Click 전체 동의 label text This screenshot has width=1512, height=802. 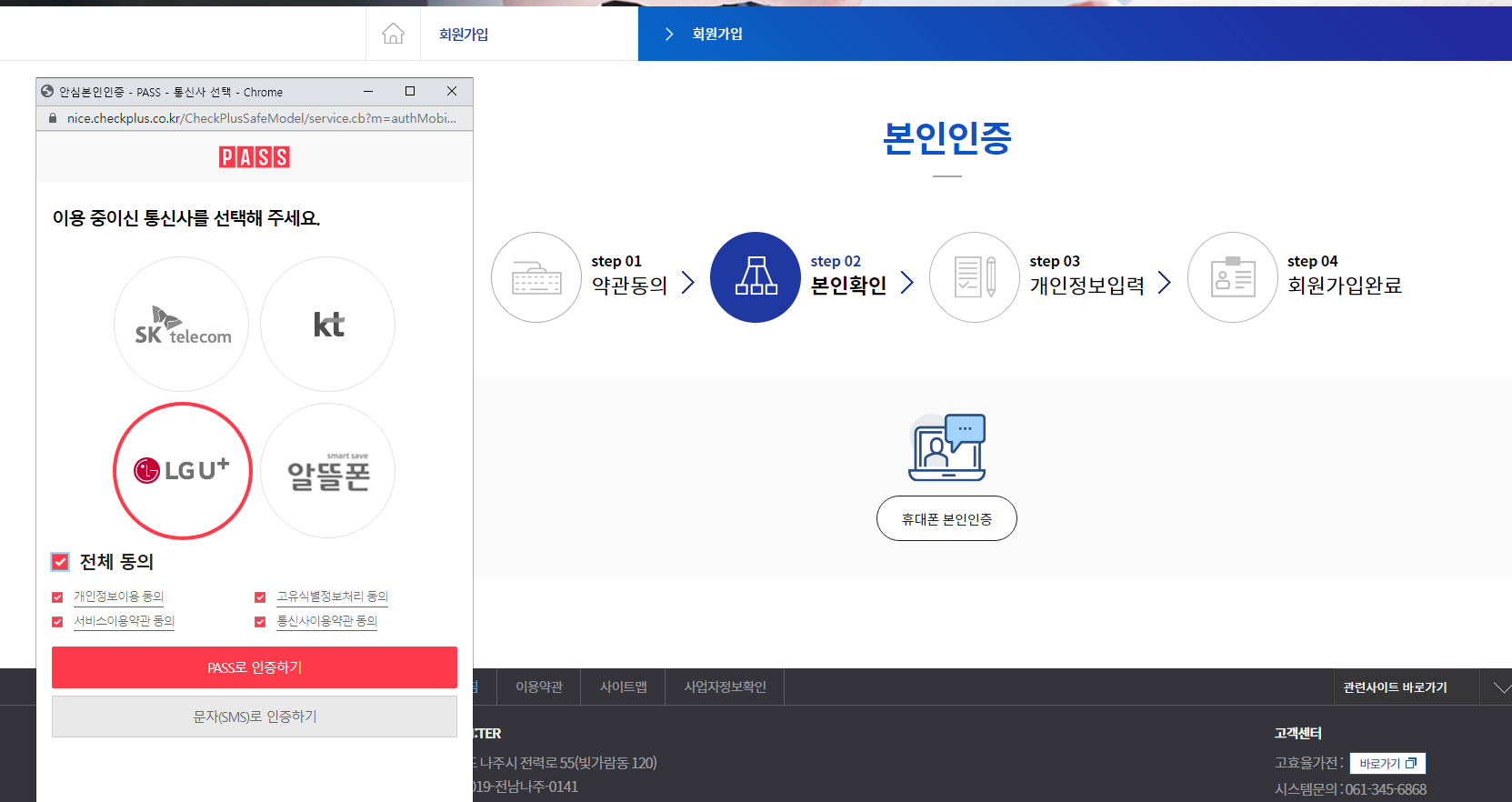116,562
